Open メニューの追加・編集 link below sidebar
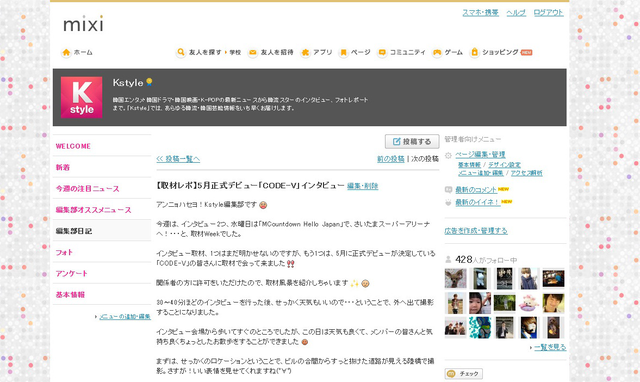Screen dimensions: 640x382 point(125,316)
